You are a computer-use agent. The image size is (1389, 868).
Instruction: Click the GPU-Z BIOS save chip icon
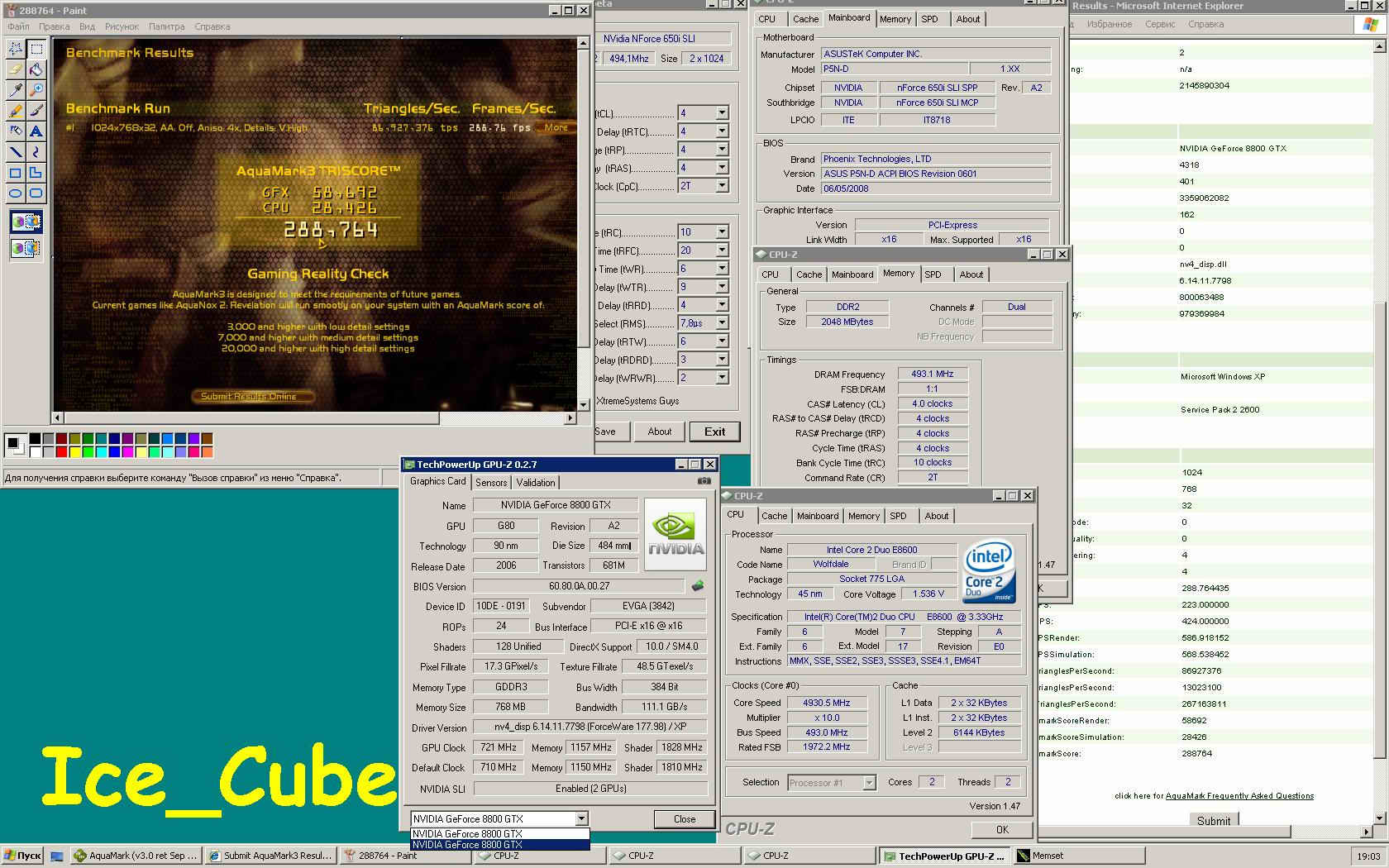(698, 586)
